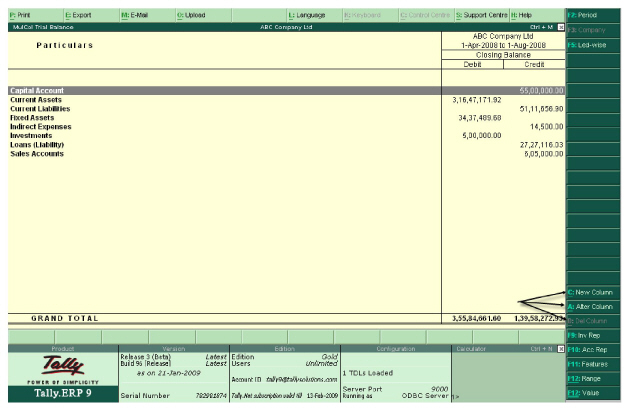Image resolution: width=629 pixels, height=410 pixels.
Task: Select the Investments row
Action: point(286,136)
